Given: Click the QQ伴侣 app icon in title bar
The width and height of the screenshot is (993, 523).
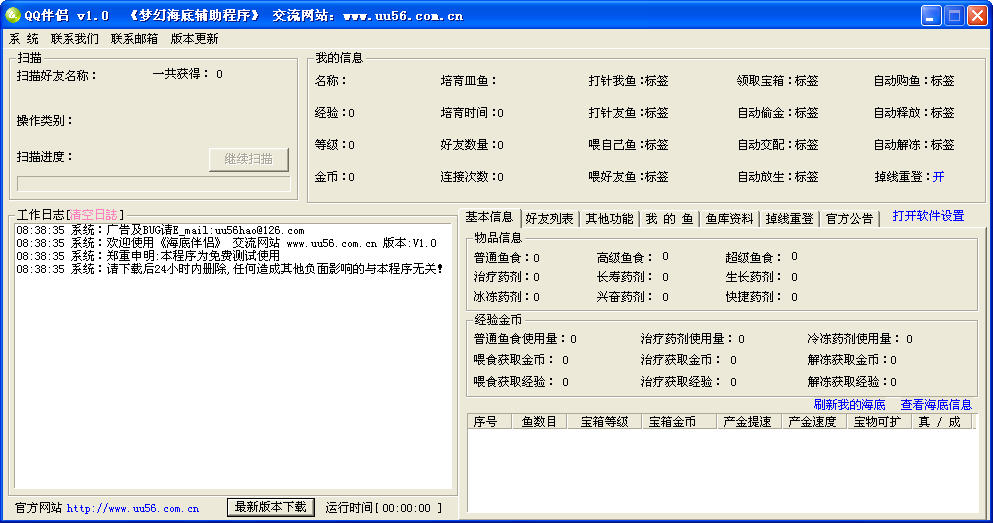Looking at the screenshot, I should [12, 15].
